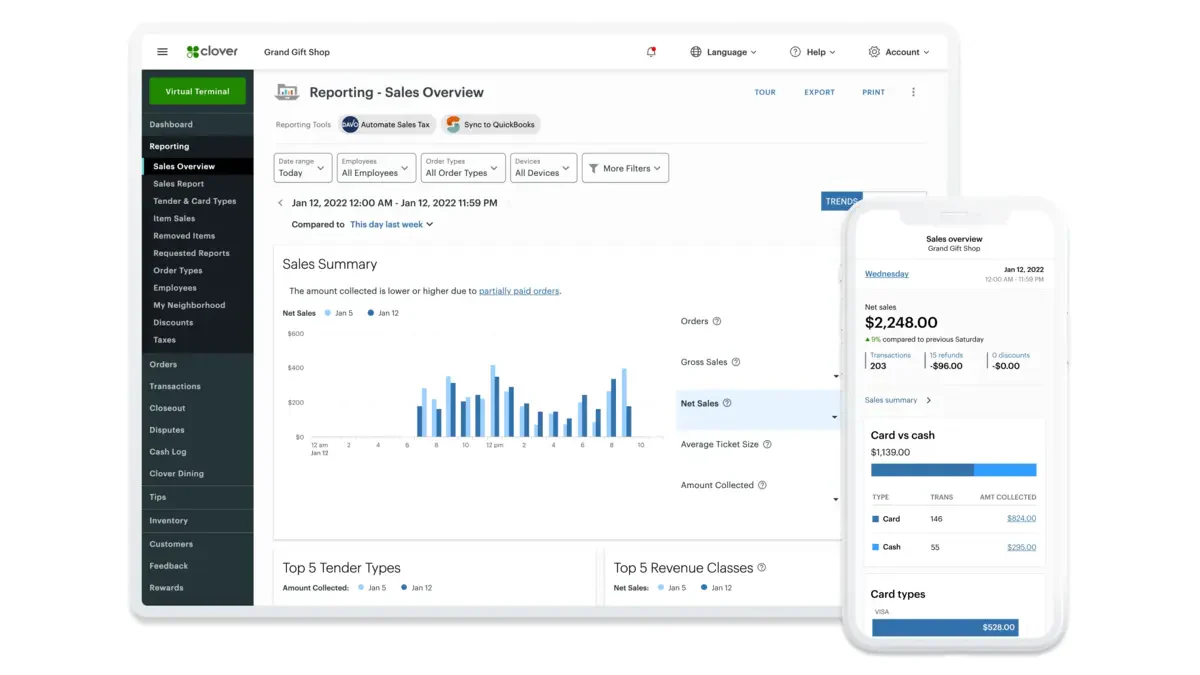Click the PRINT button

873,92
